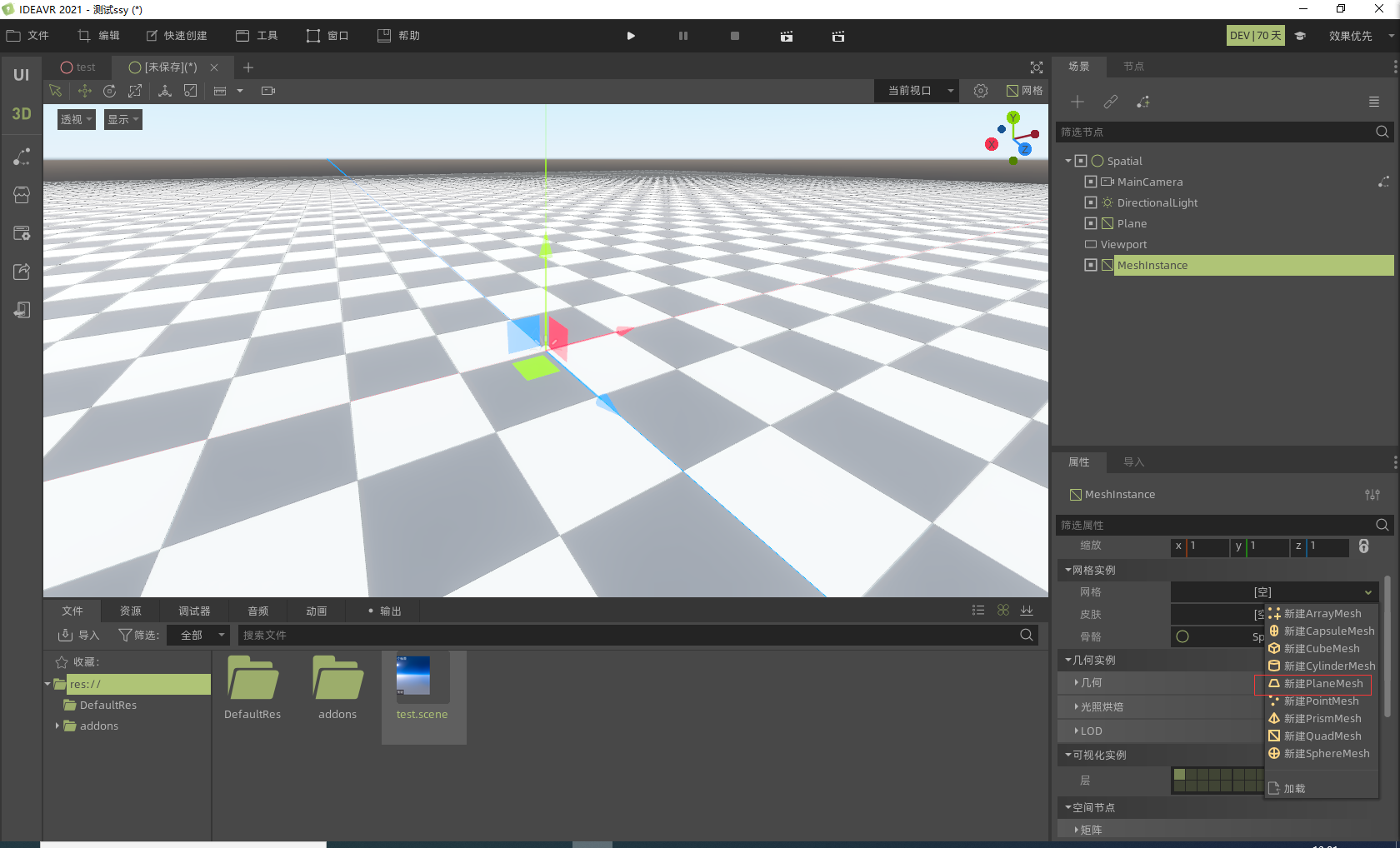Click the local coordinates axis icon
Screen dimensions: 1400x848
[165, 91]
